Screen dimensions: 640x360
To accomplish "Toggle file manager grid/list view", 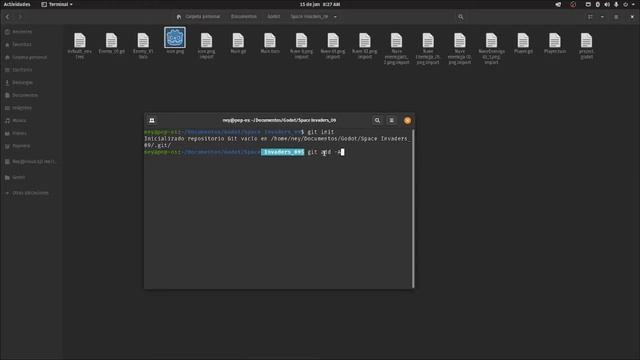I will 590,17.
